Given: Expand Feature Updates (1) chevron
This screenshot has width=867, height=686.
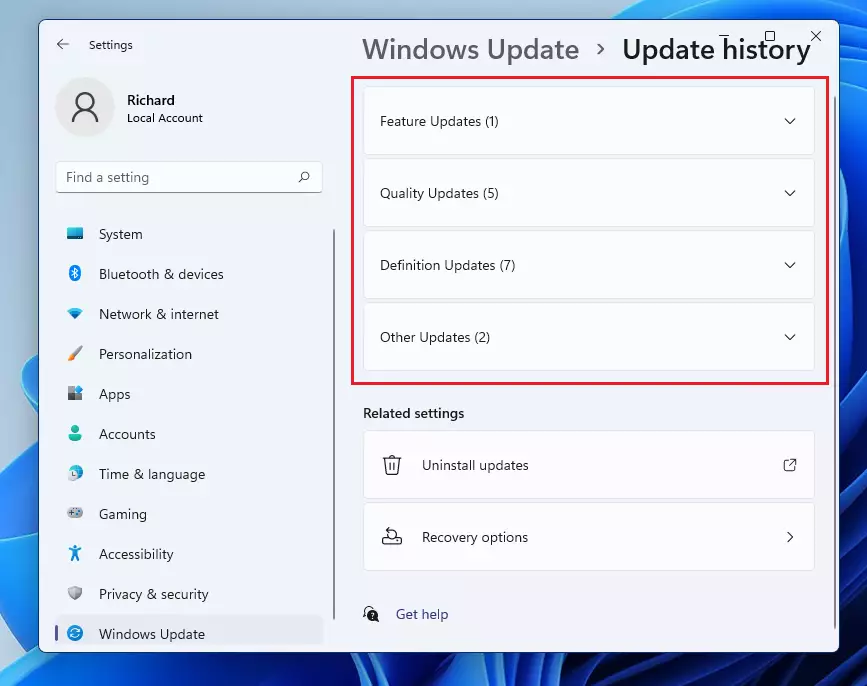Looking at the screenshot, I should pos(790,121).
